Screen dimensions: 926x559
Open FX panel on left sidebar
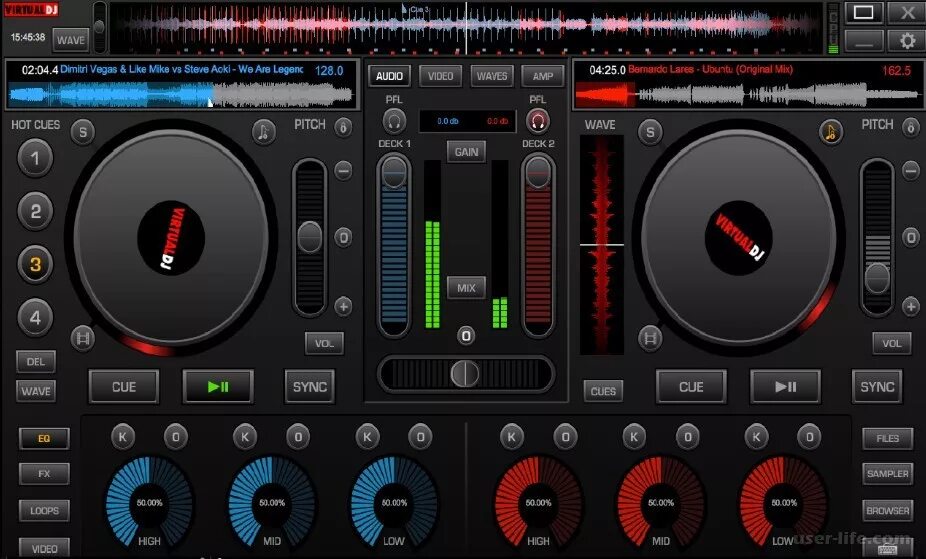click(x=44, y=474)
